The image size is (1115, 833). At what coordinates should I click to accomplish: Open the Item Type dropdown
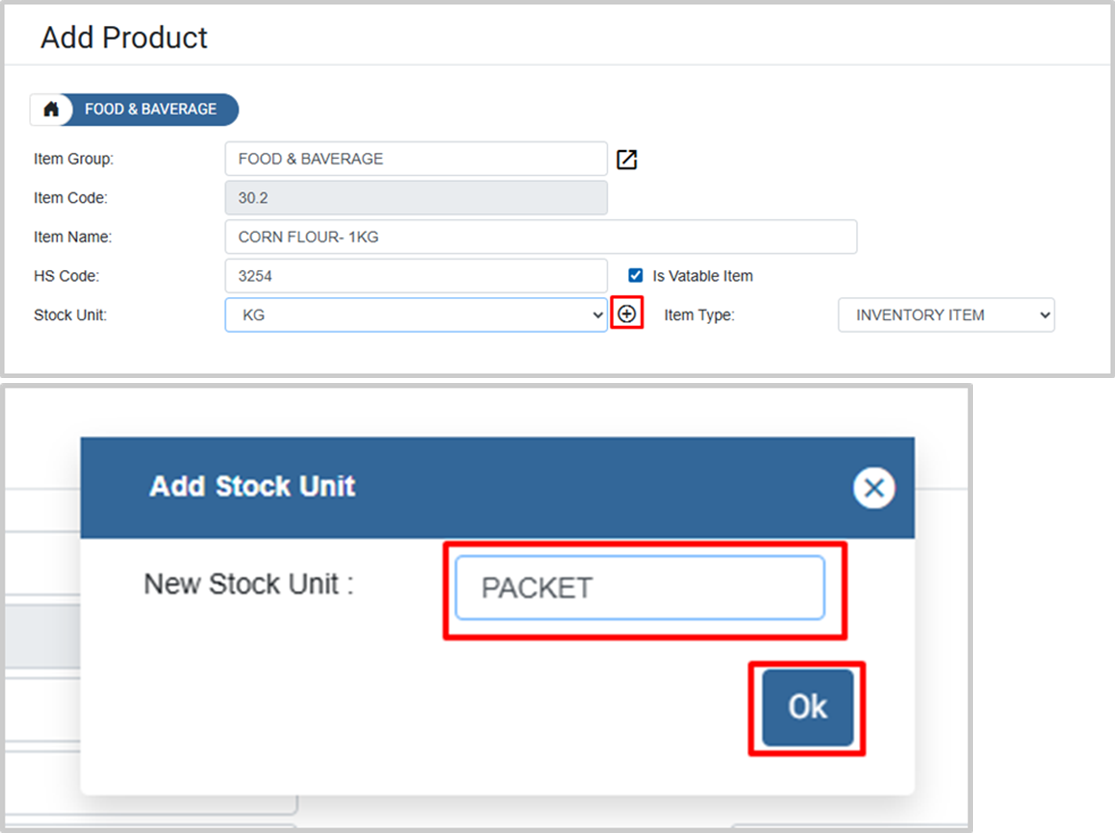[945, 315]
